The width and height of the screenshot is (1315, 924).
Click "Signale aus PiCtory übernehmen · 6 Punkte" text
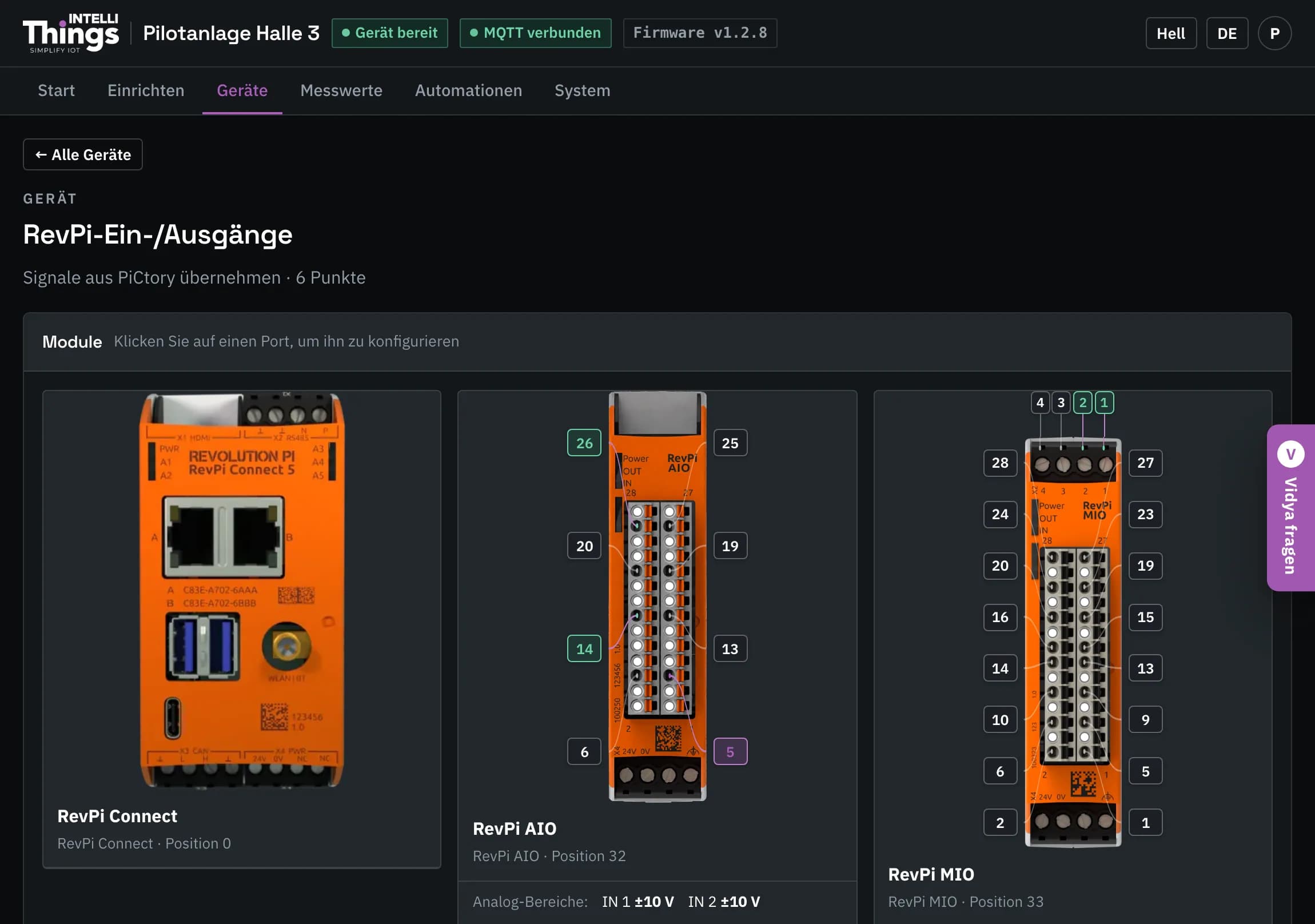pyautogui.click(x=194, y=277)
